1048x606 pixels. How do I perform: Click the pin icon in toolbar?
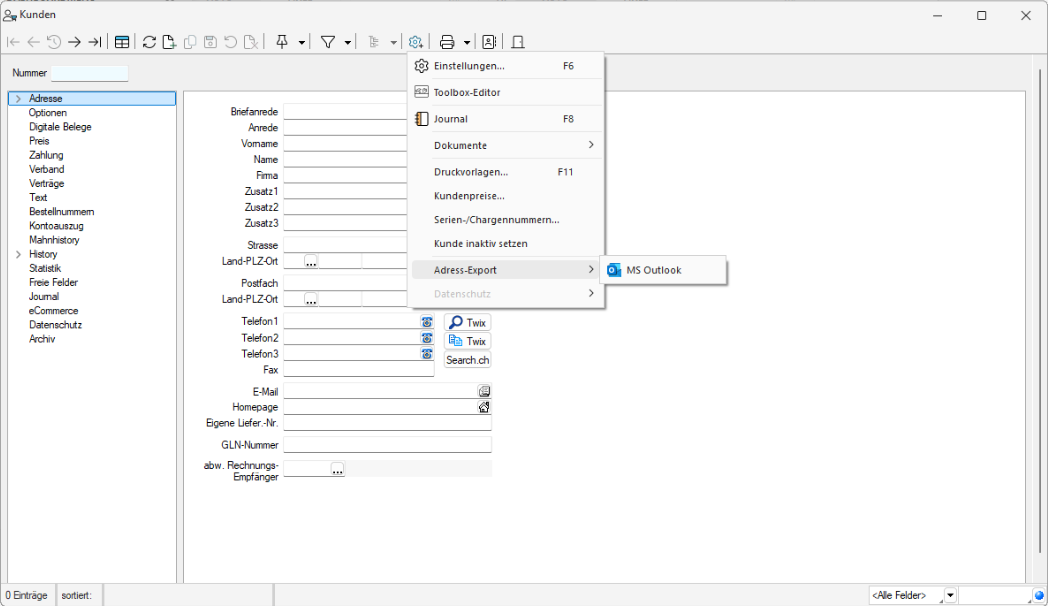(282, 42)
